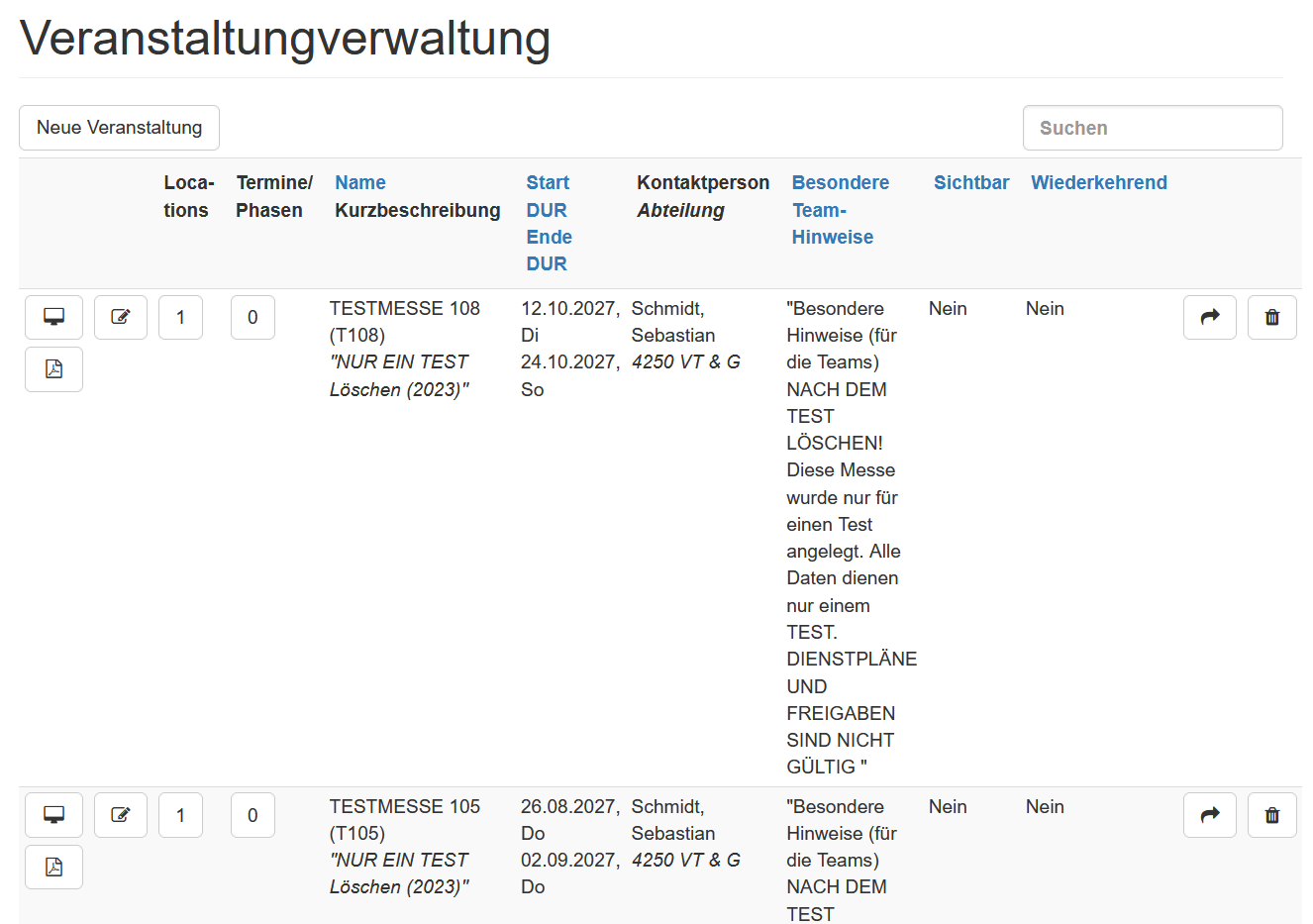Open the monitor preview icon for TESTMESSE 105
Viewport: 1313px width, 924px height.
[x=53, y=814]
